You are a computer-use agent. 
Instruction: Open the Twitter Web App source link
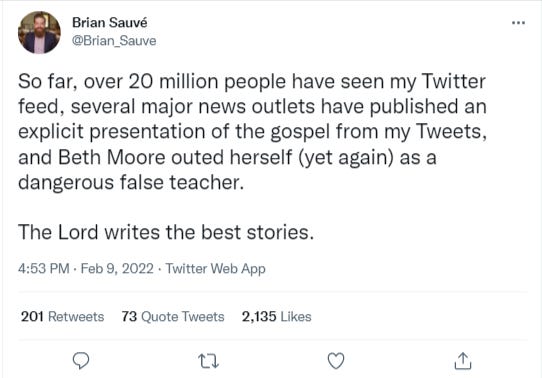(x=215, y=268)
